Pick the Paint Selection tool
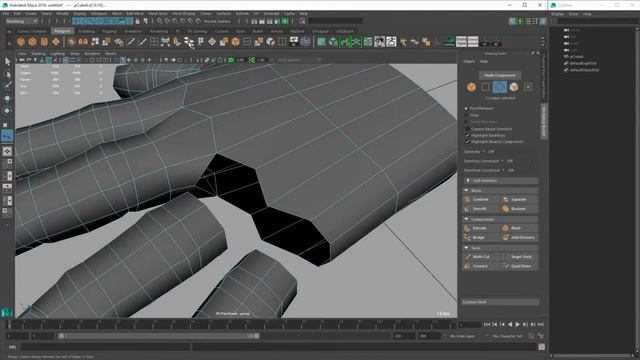Screen dimensions: 640x360 coord(7,85)
